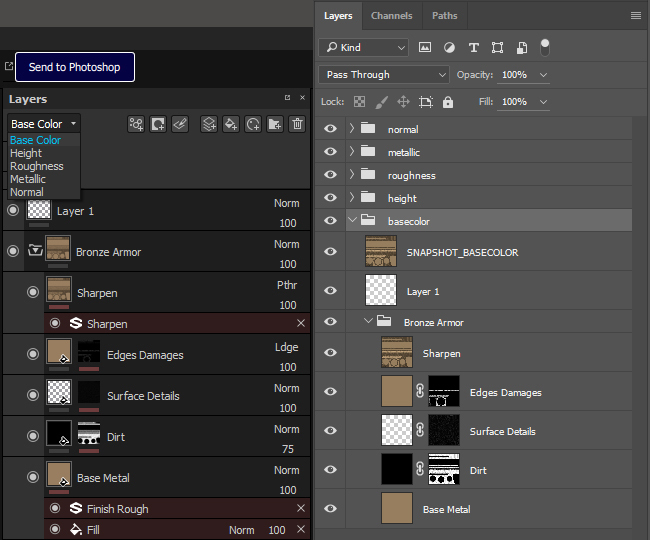Click the Ldge blend mode of Edges Damages
The height and width of the screenshot is (540, 650).
[286, 347]
